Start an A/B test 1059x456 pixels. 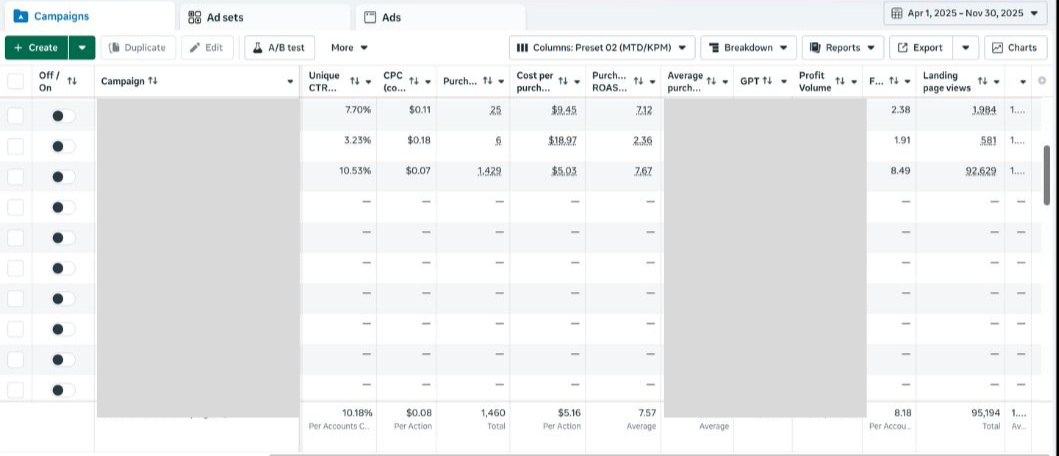click(x=279, y=48)
